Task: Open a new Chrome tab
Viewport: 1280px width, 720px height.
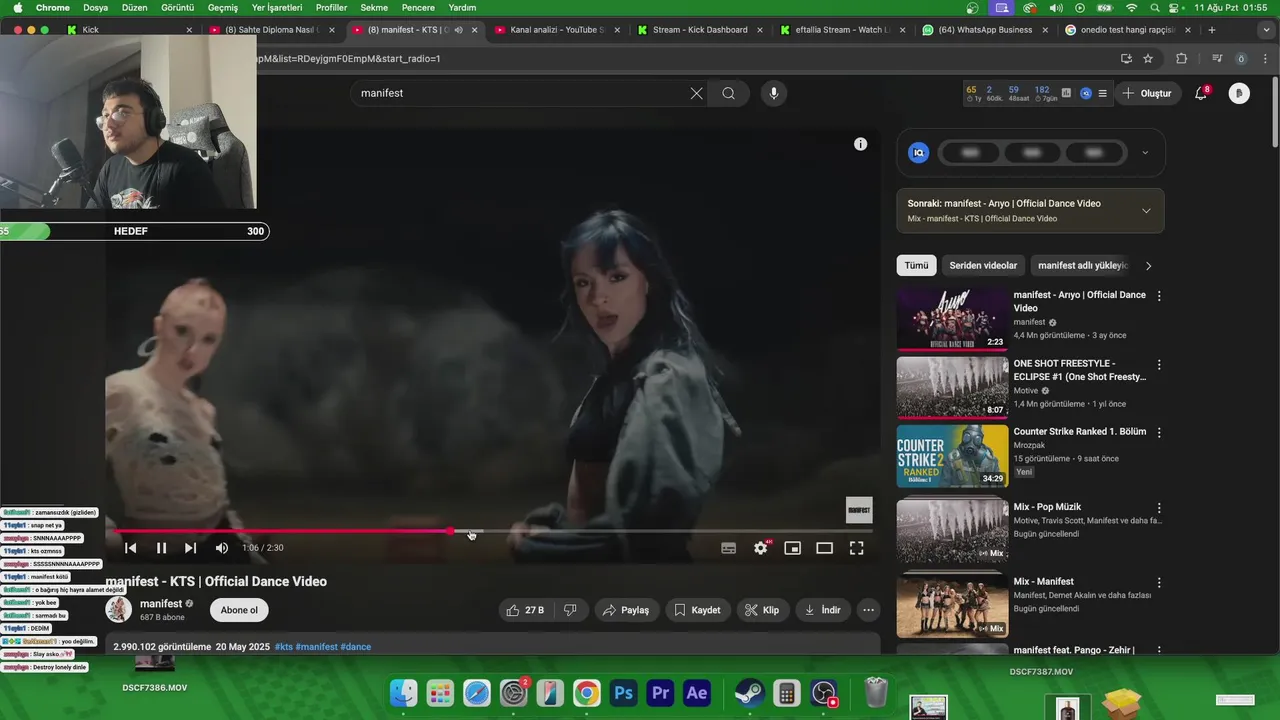Action: pyautogui.click(x=1212, y=30)
